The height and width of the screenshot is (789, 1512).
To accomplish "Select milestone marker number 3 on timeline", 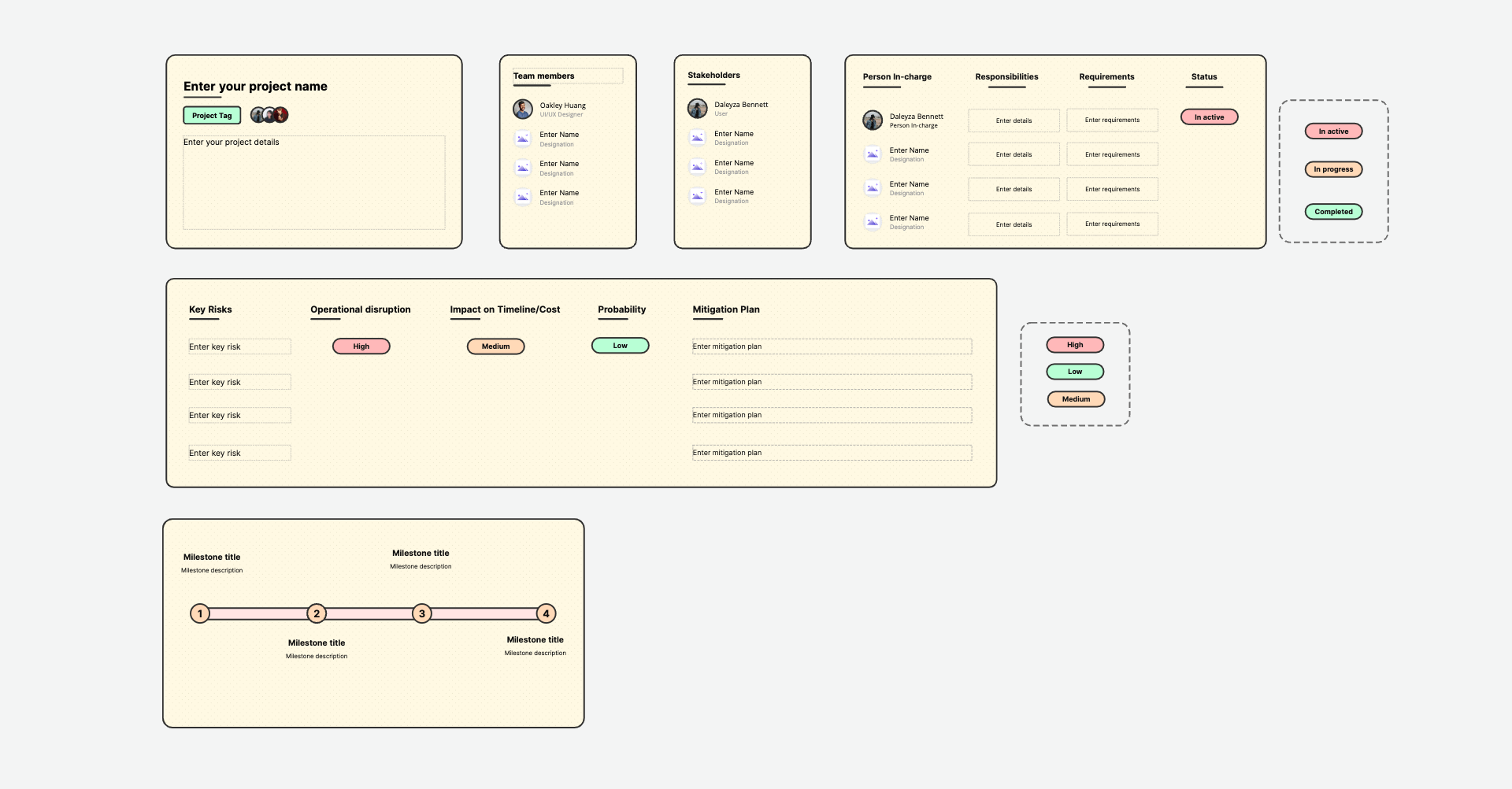I will [x=422, y=613].
